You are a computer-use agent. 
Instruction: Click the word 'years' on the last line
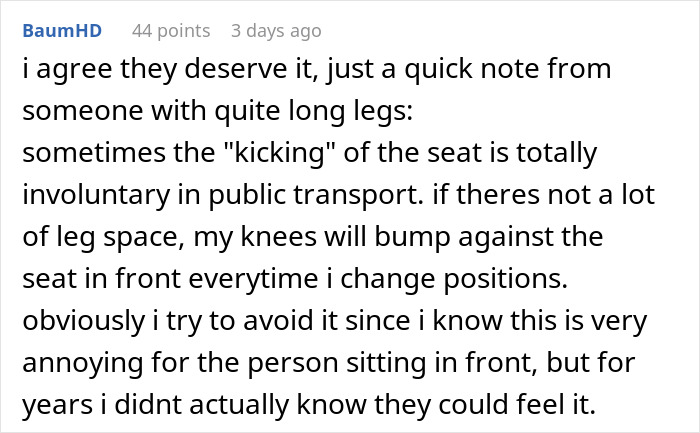(x=58, y=404)
